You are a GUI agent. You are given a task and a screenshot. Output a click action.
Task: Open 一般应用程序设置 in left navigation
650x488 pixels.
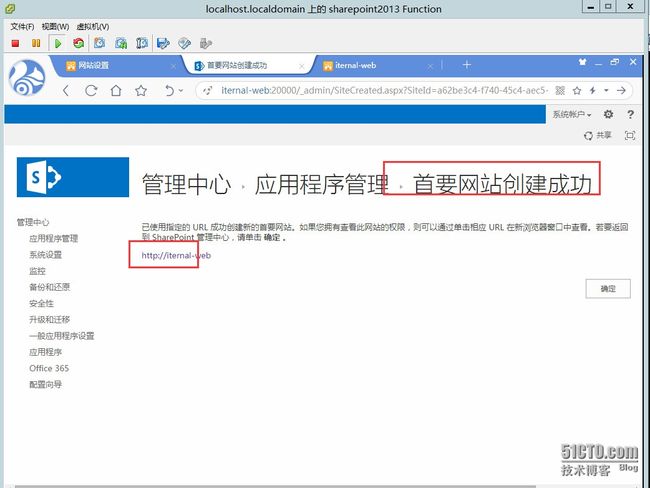pyautogui.click(x=62, y=336)
